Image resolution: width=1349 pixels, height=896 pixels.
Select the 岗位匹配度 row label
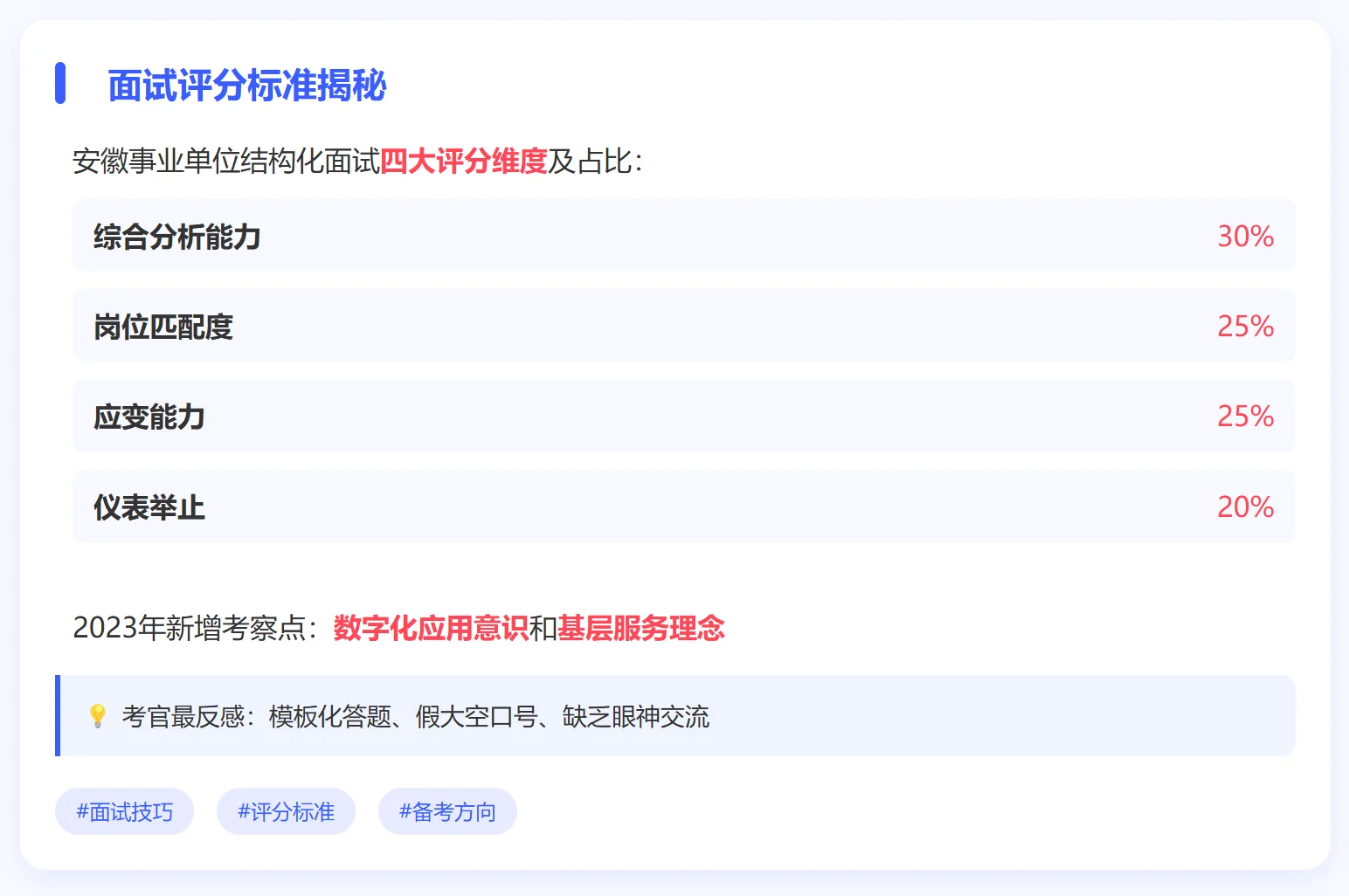click(163, 327)
